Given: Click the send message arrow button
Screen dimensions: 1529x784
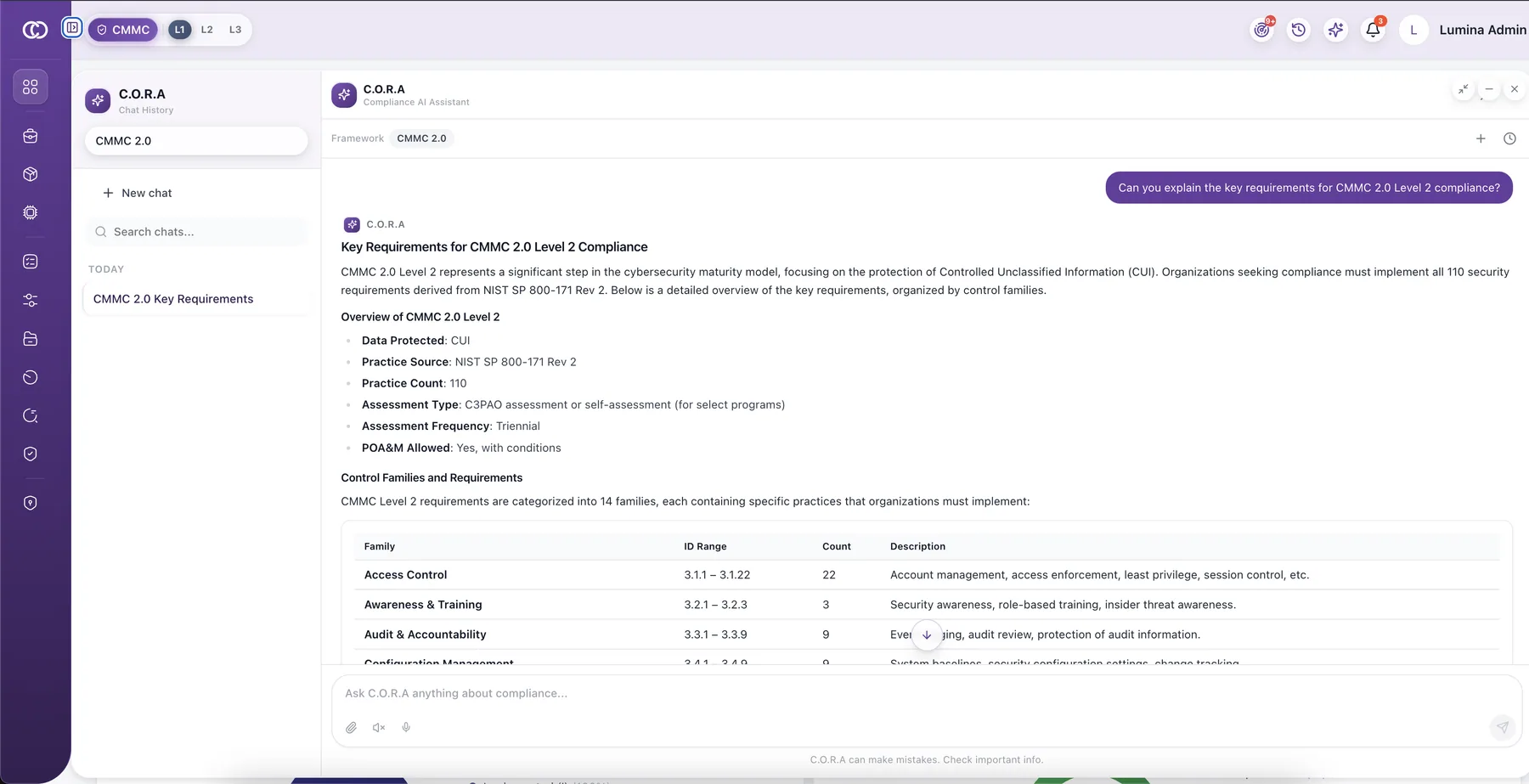Looking at the screenshot, I should [x=1503, y=727].
